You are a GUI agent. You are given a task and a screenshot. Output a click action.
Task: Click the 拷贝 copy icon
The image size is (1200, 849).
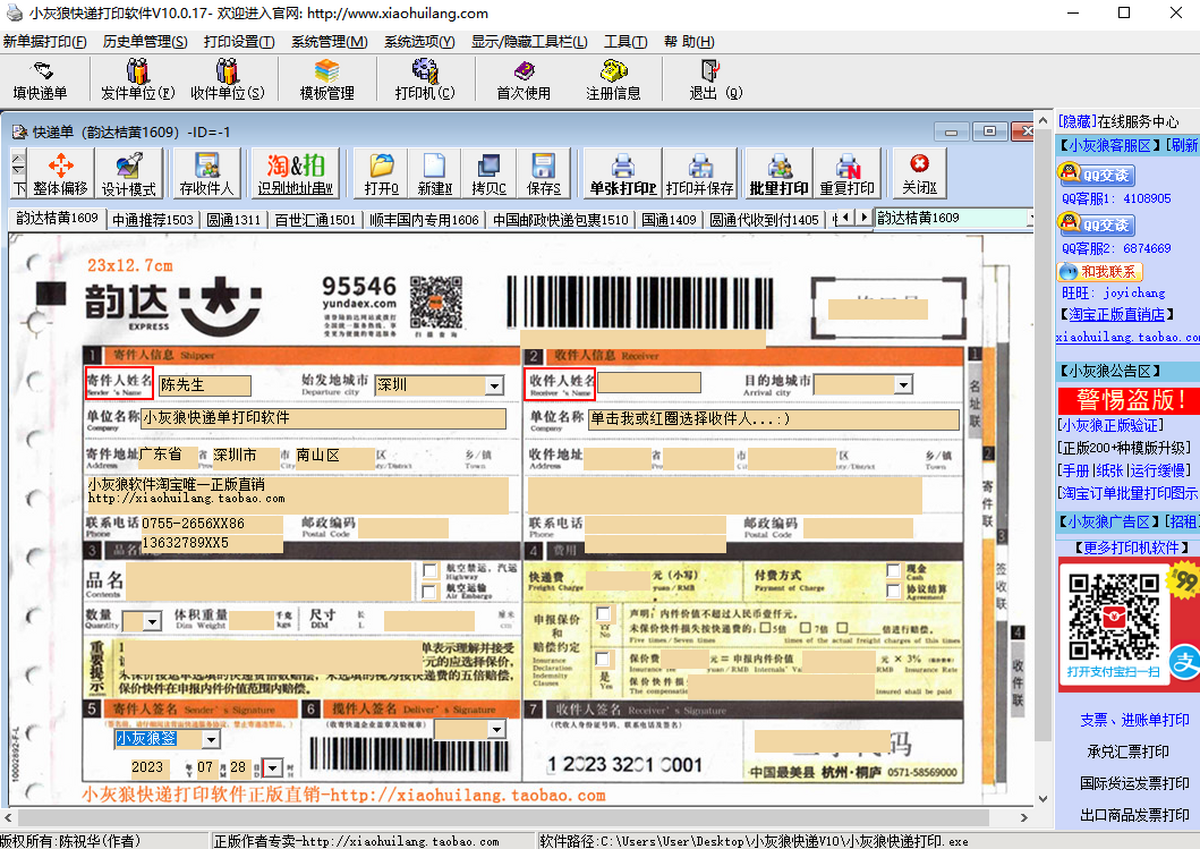tap(489, 175)
